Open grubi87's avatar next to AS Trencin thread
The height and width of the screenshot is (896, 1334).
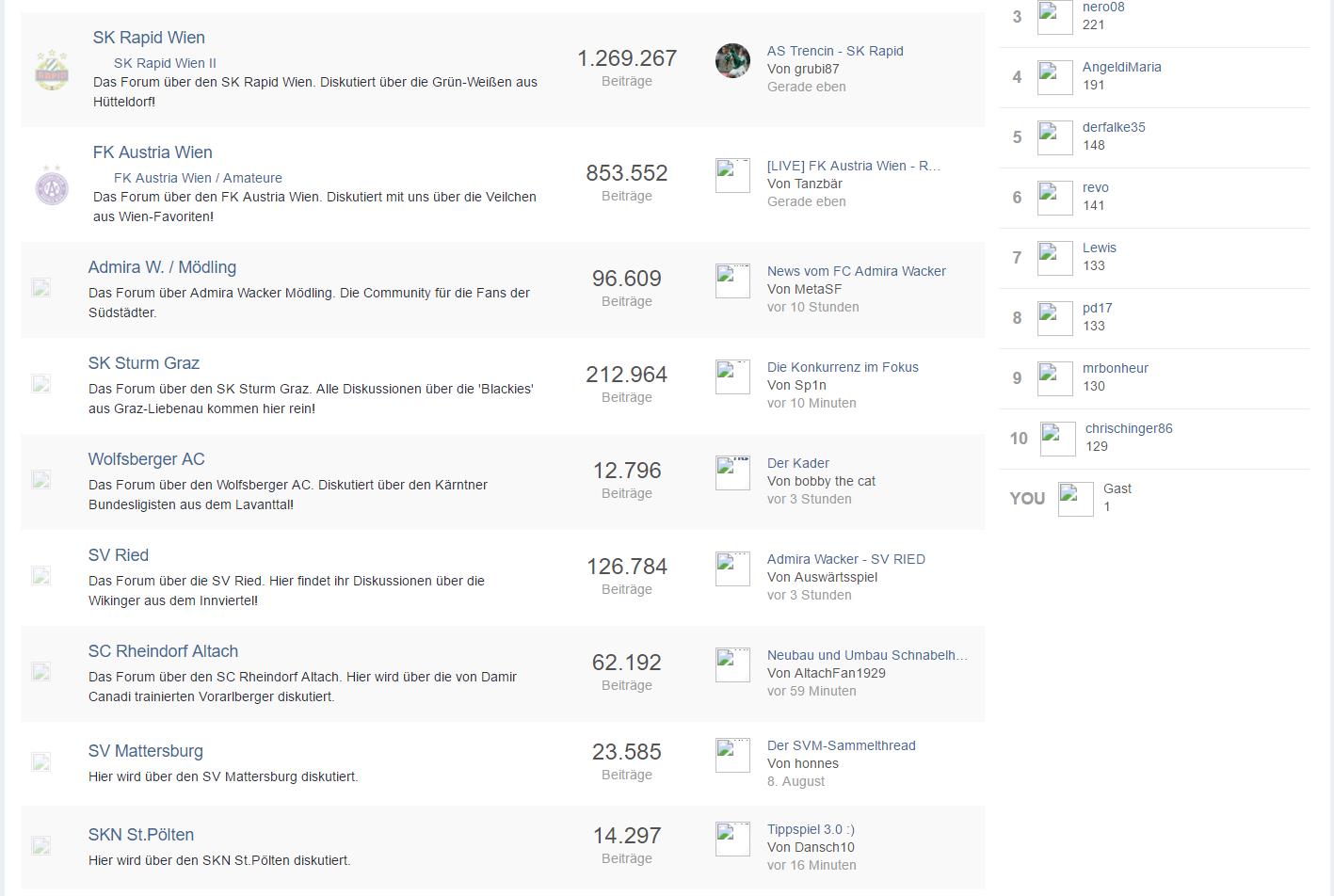click(x=732, y=60)
